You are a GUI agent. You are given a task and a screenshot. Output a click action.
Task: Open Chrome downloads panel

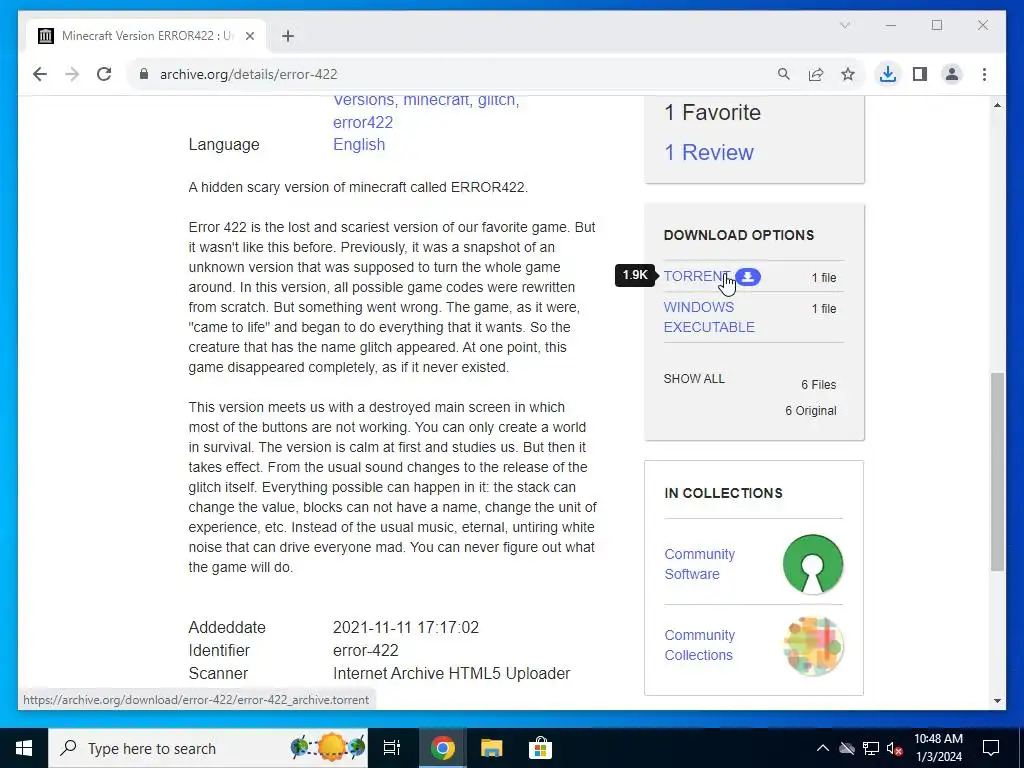coord(888,74)
